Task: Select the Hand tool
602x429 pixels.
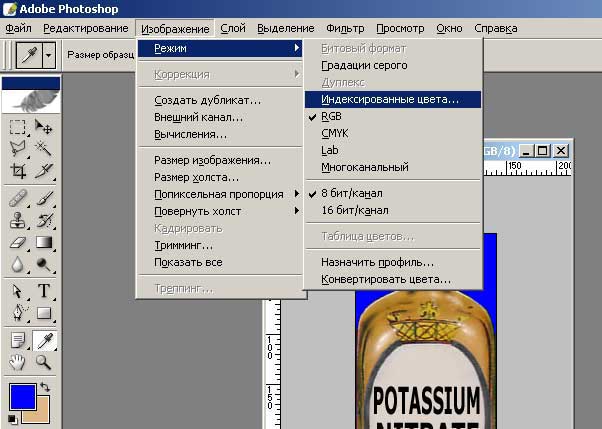Action: point(18,362)
